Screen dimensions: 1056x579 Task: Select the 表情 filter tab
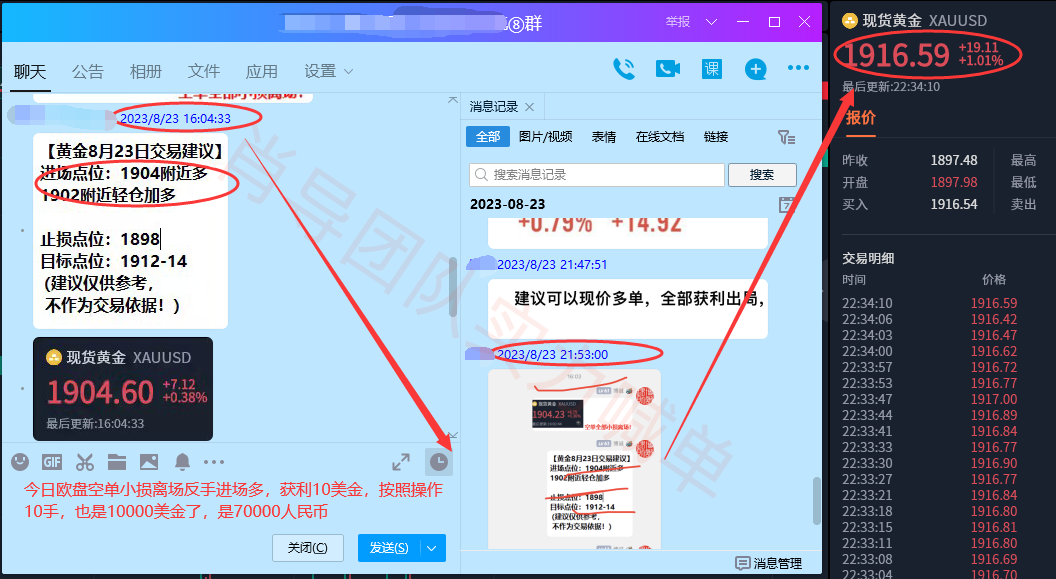pyautogui.click(x=604, y=137)
